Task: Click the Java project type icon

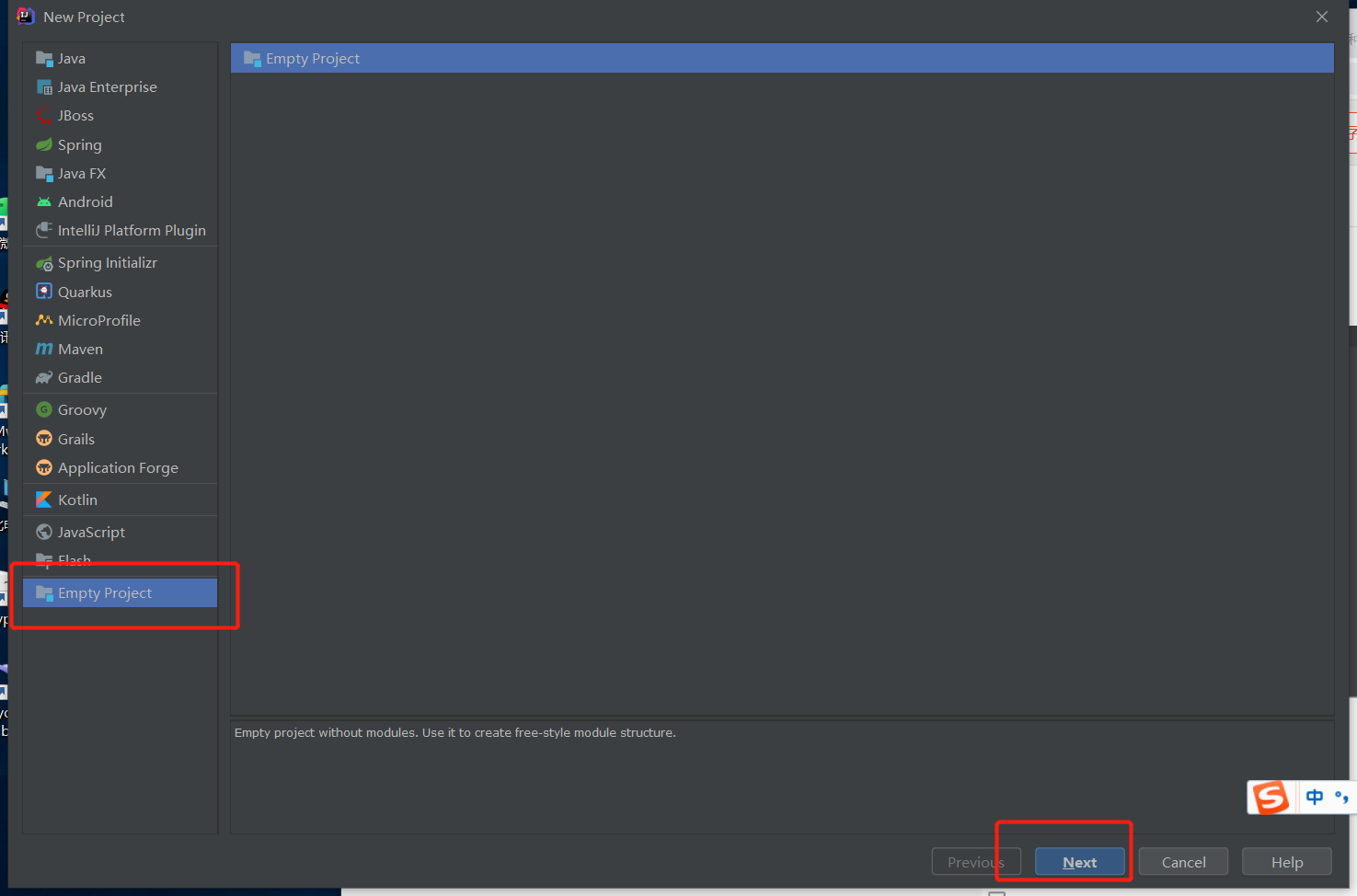Action: coord(44,59)
